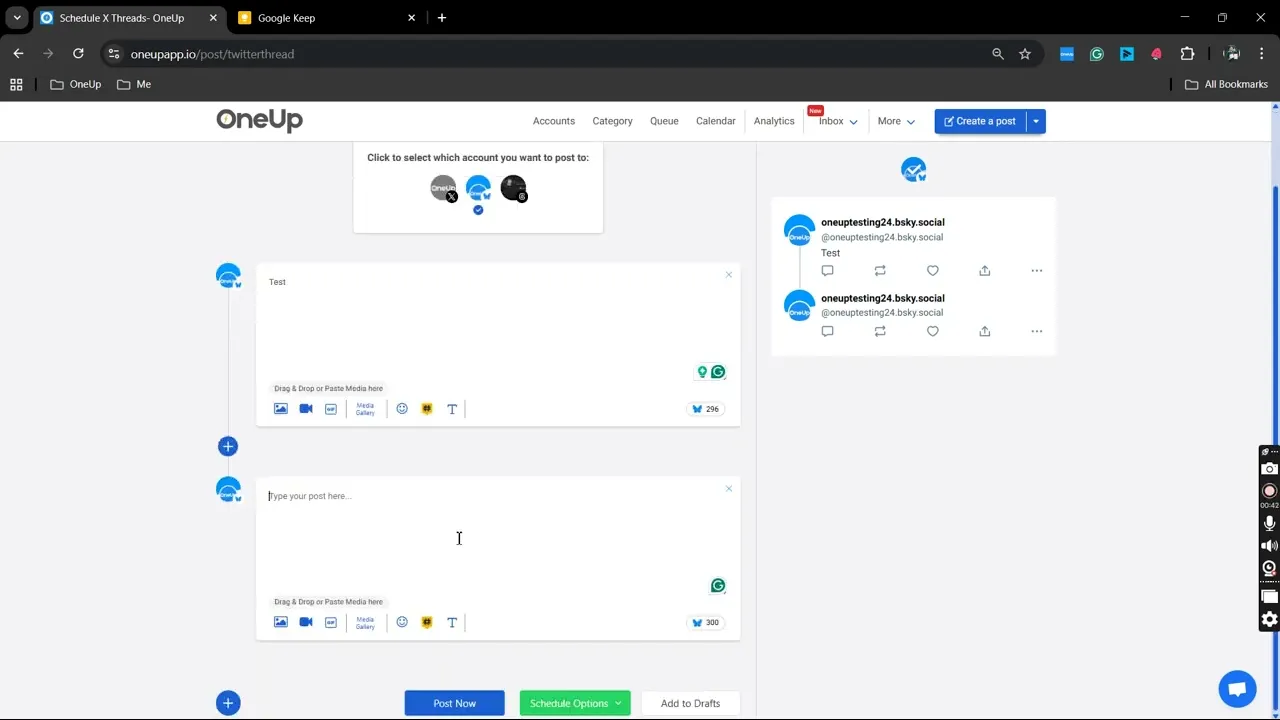
Task: Open the All Bookmarks folder
Action: [x=1226, y=84]
